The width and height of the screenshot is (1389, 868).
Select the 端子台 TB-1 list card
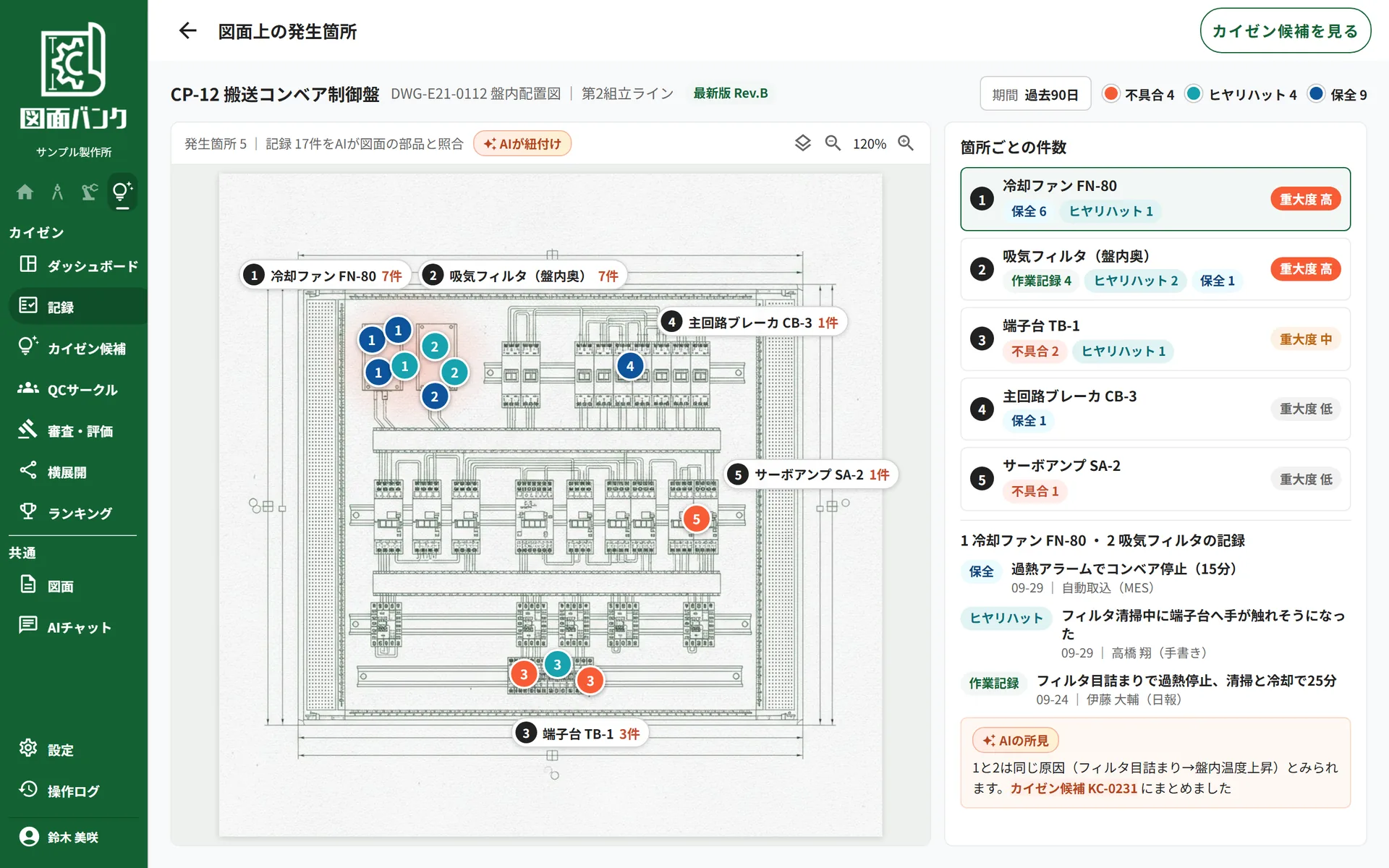pyautogui.click(x=1155, y=339)
